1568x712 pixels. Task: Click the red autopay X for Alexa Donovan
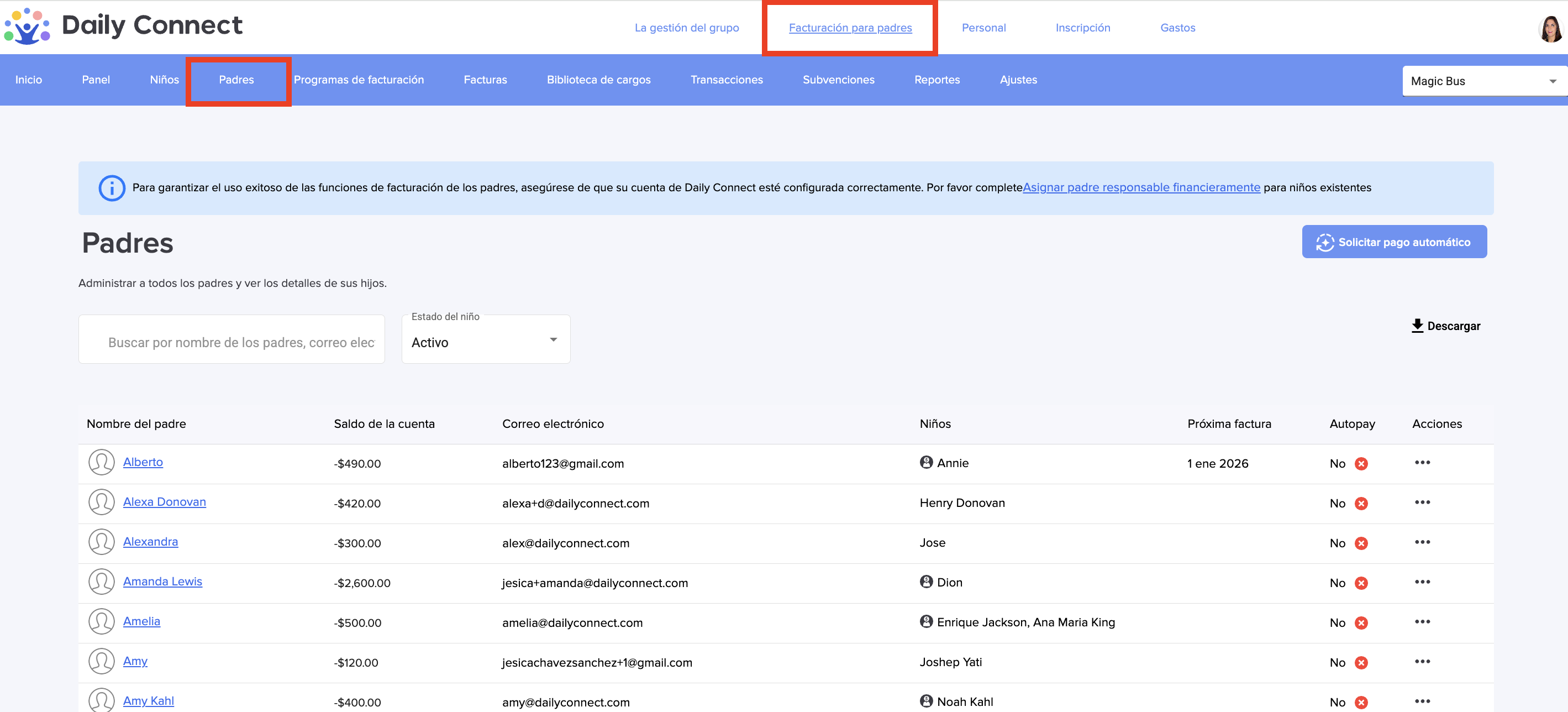(1361, 504)
